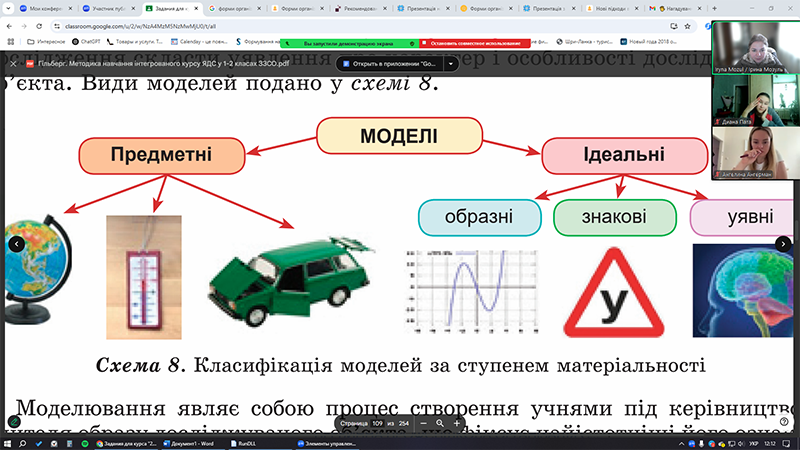
Task: Switch to 'Документ1 - Word' taskbar window
Action: pos(189,444)
